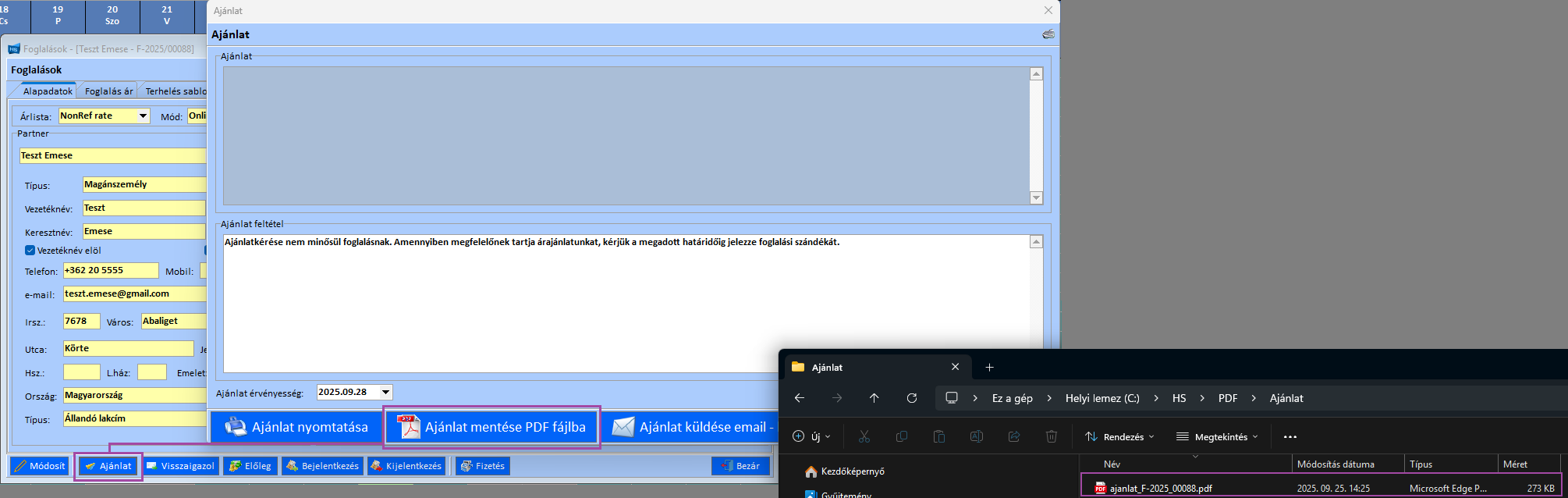Select the Alapadatok tab

(x=48, y=91)
